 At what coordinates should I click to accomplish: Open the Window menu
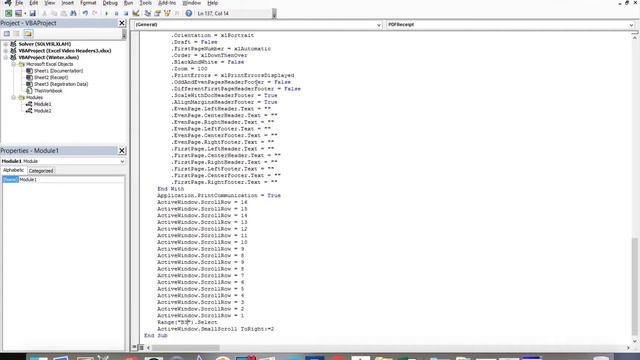point(191,3)
